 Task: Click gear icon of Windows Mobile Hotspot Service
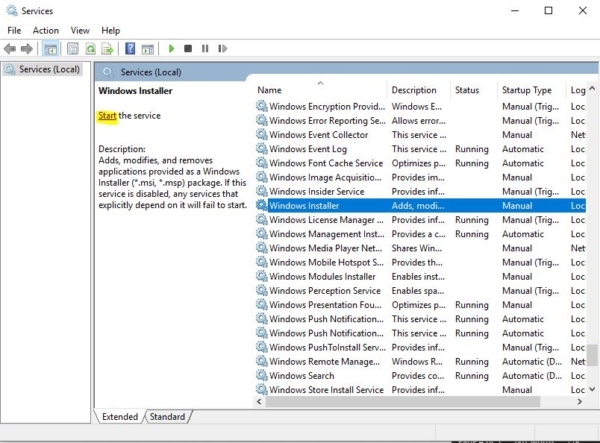coord(261,262)
